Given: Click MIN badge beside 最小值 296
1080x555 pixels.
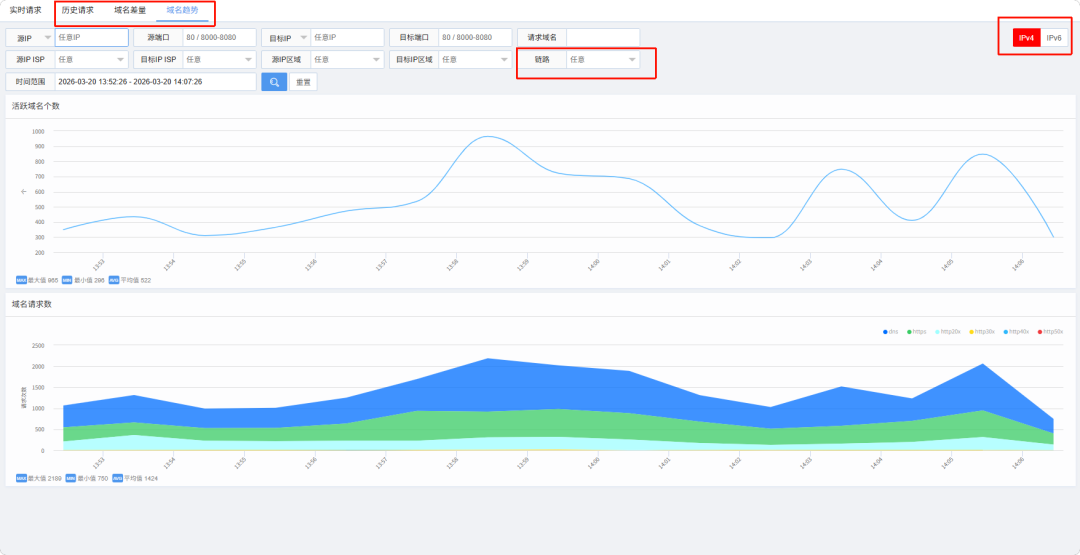Looking at the screenshot, I should pos(67,280).
